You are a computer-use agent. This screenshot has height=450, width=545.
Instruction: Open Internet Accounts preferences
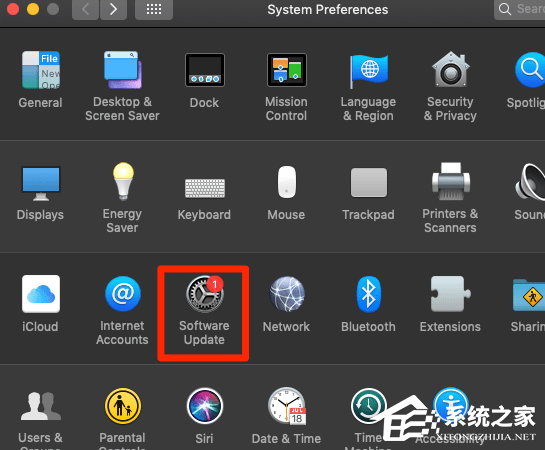pos(123,294)
